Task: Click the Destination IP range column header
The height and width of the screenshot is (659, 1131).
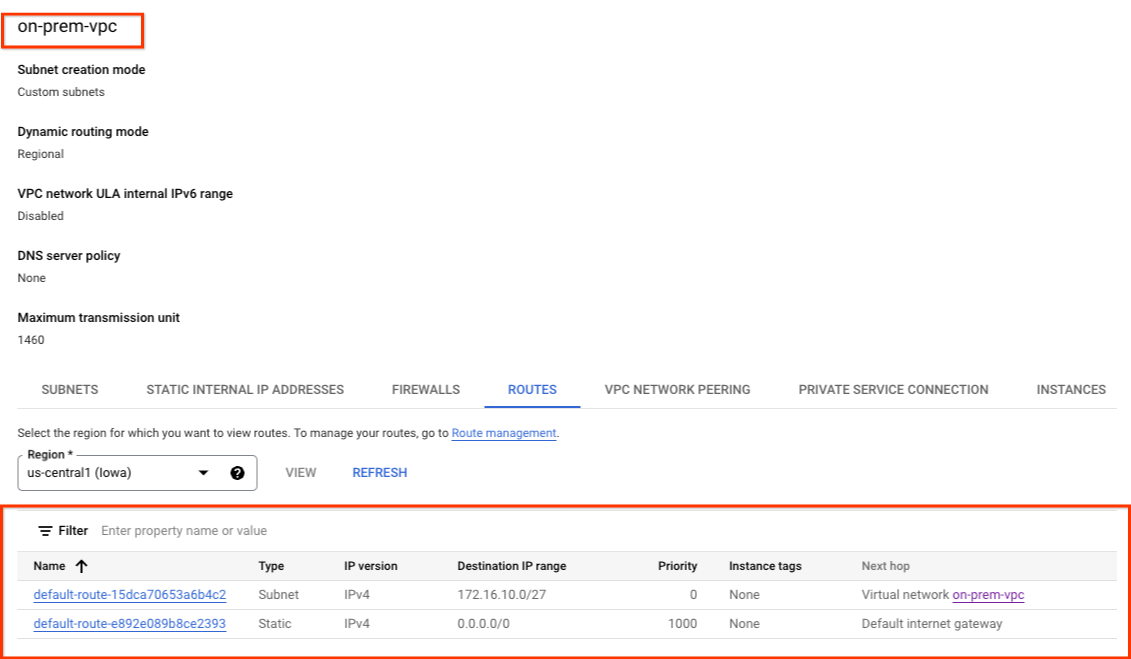Action: (x=511, y=566)
